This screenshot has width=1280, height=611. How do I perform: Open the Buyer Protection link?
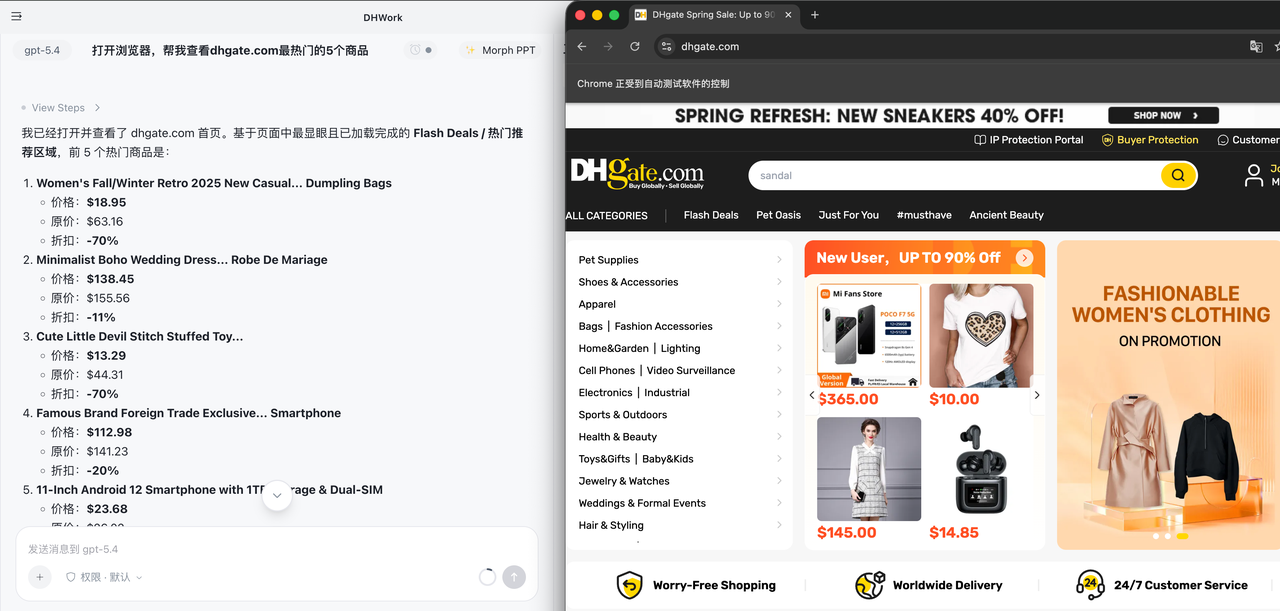point(1150,140)
